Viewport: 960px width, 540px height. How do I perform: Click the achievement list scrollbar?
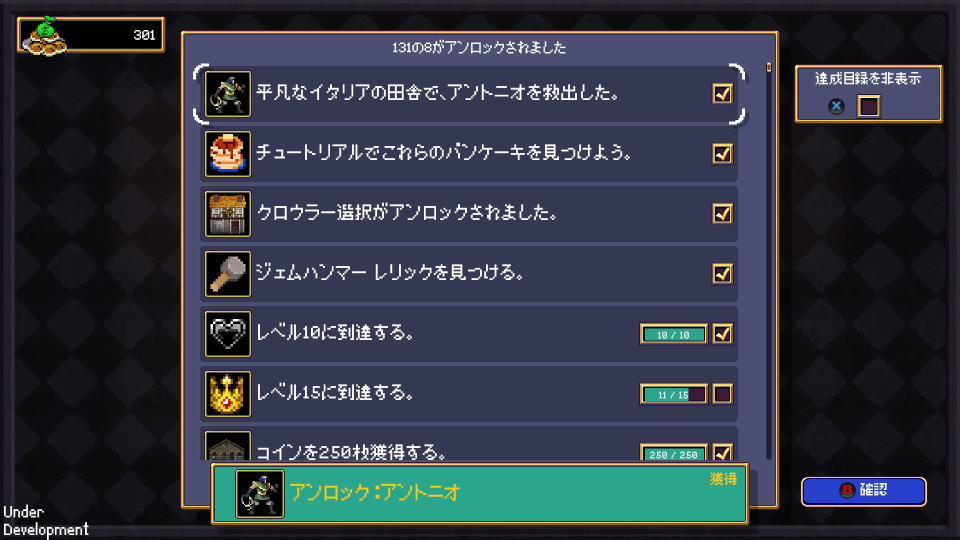769,260
